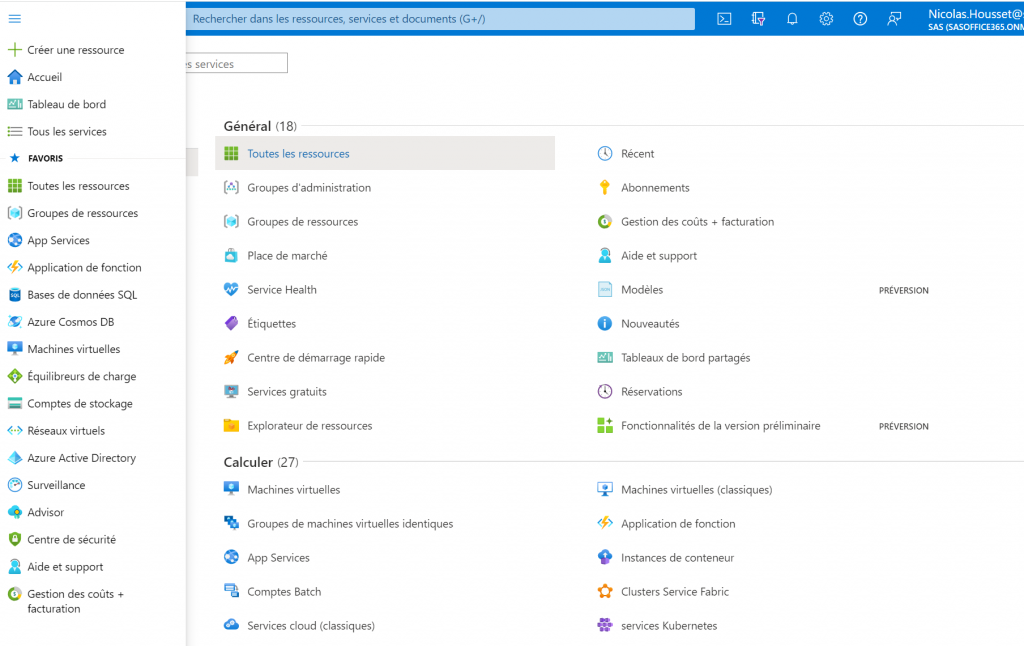This screenshot has width=1024, height=646.
Task: Click the Advisor sidebar icon
Action: (14, 513)
